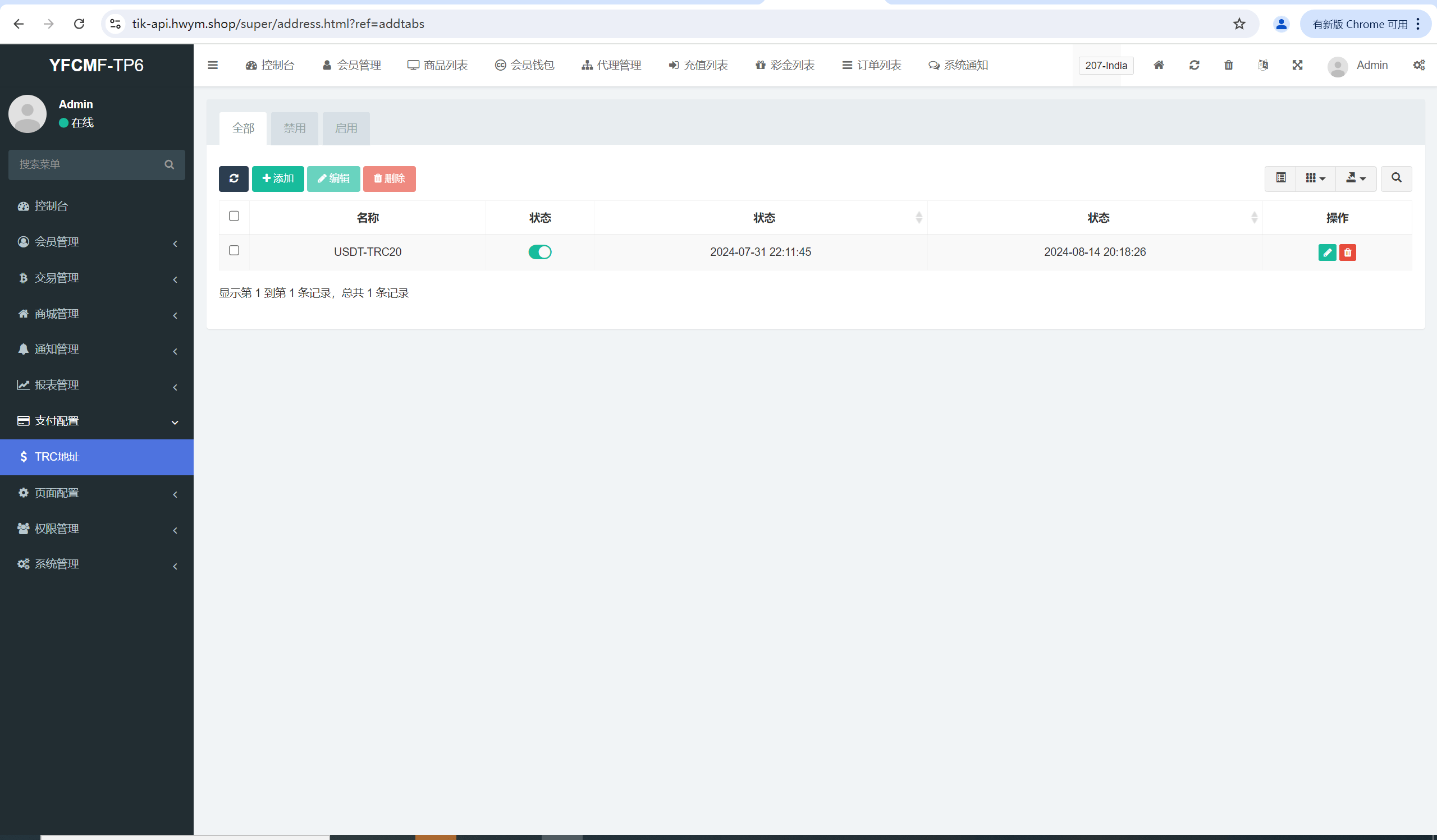
Task: Click the 添加 button
Action: coord(278,178)
